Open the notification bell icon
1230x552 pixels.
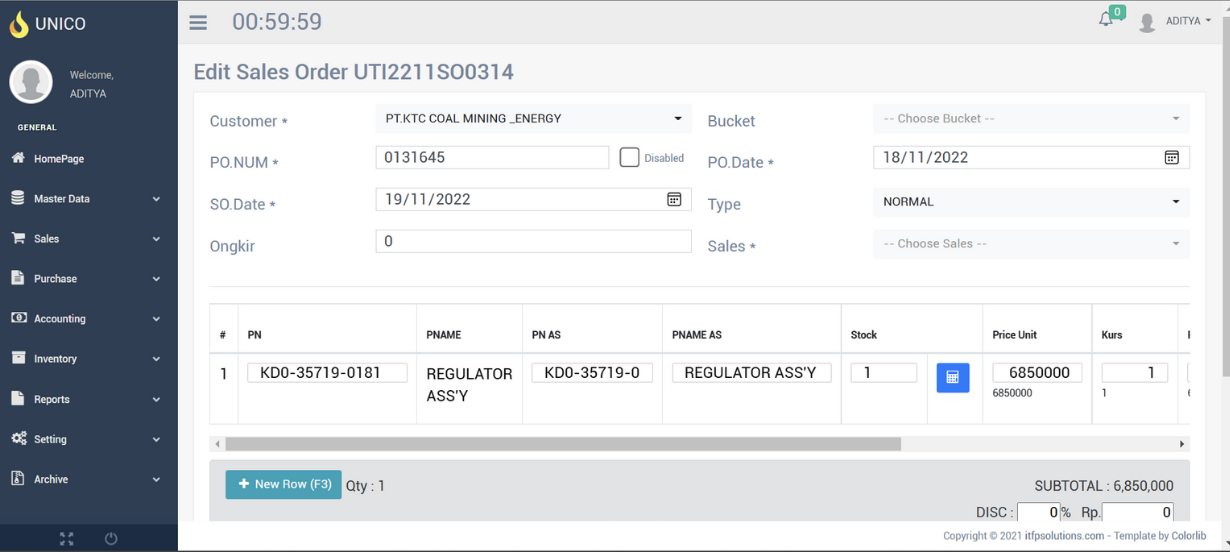click(x=1106, y=20)
